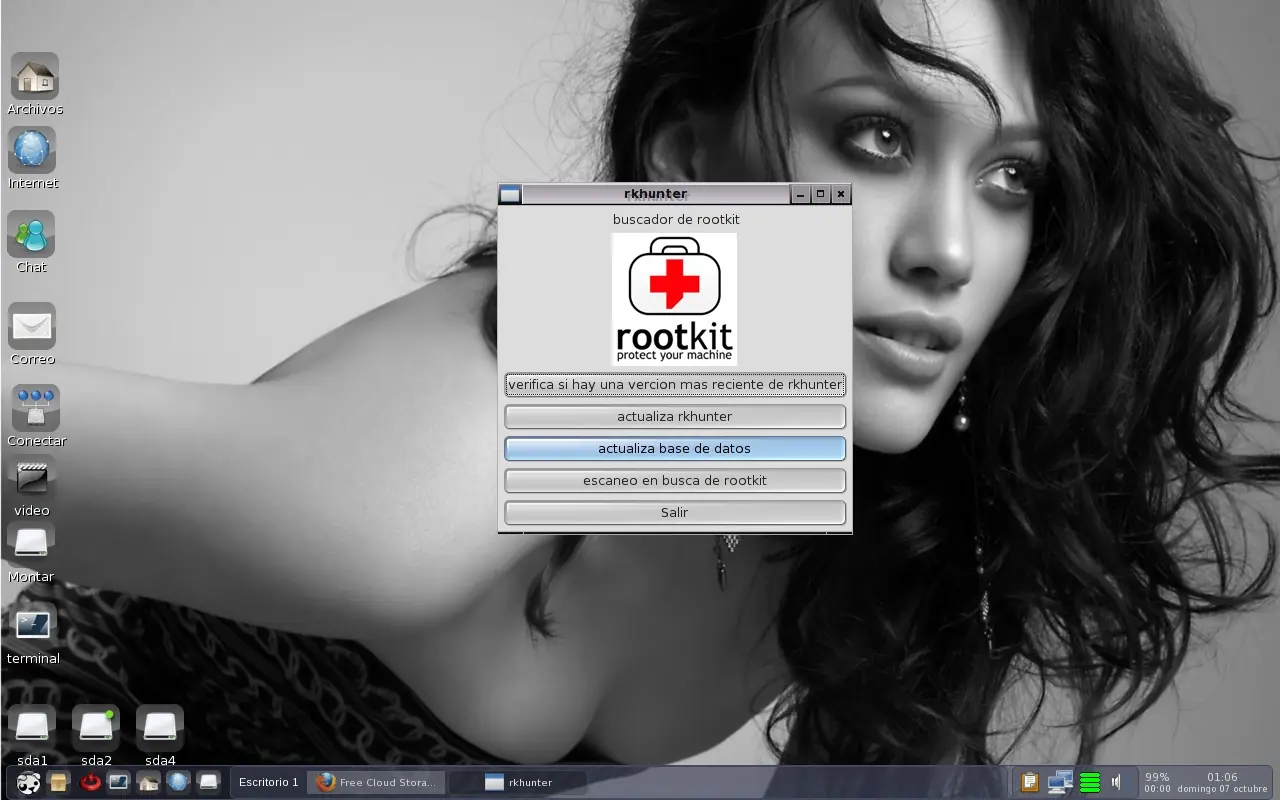Click the red power launcher in taskbar
Image resolution: width=1280 pixels, height=800 pixels.
click(x=90, y=782)
